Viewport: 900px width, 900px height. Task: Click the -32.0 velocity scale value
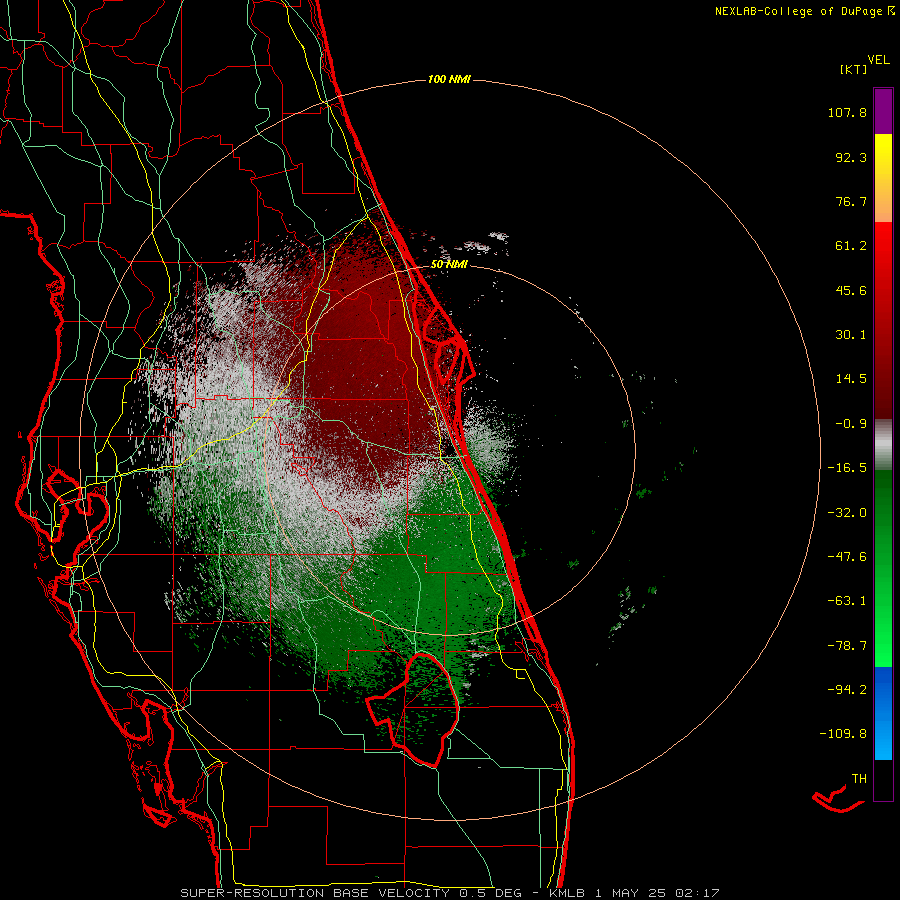coord(847,513)
